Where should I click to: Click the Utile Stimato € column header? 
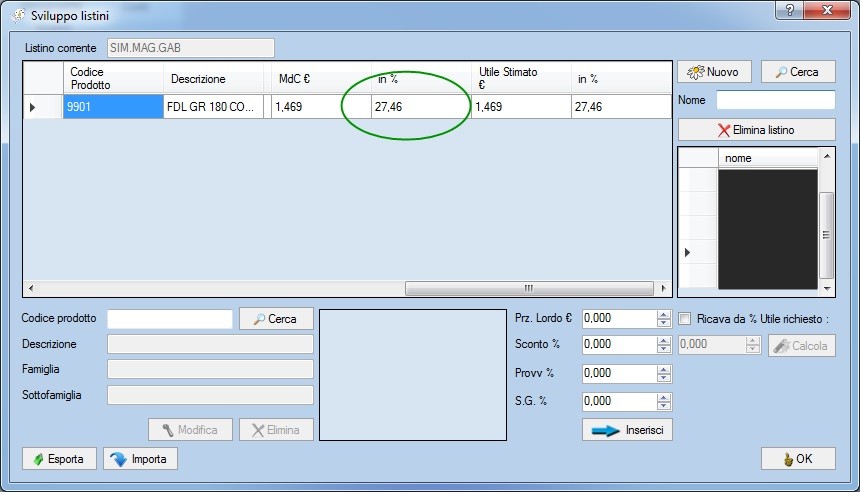[x=521, y=79]
